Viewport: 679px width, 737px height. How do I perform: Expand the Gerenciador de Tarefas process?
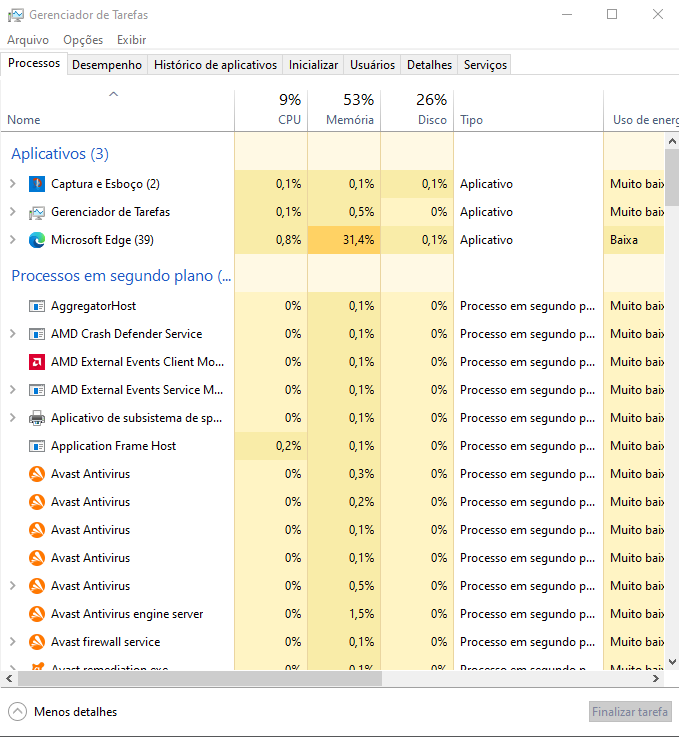point(13,212)
